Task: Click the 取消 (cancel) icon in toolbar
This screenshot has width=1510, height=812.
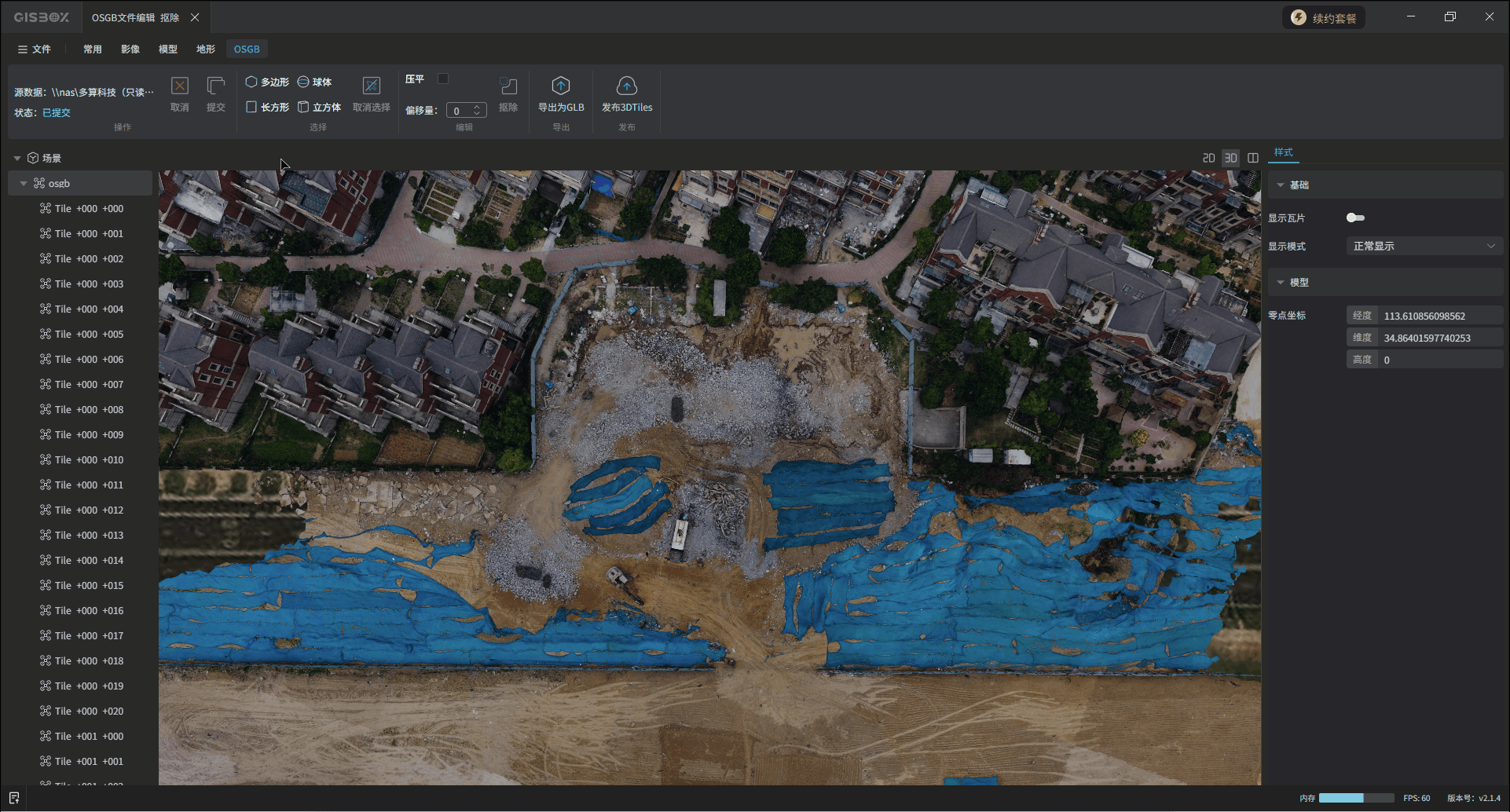Action: [x=180, y=86]
